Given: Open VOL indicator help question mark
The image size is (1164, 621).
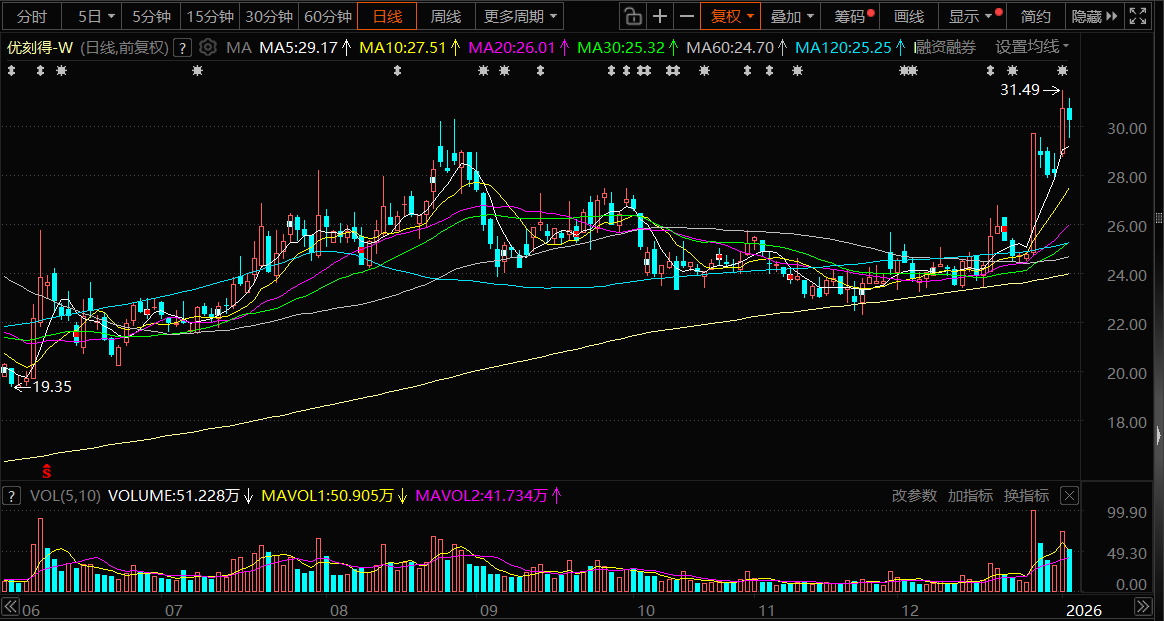Looking at the screenshot, I should pyautogui.click(x=12, y=496).
